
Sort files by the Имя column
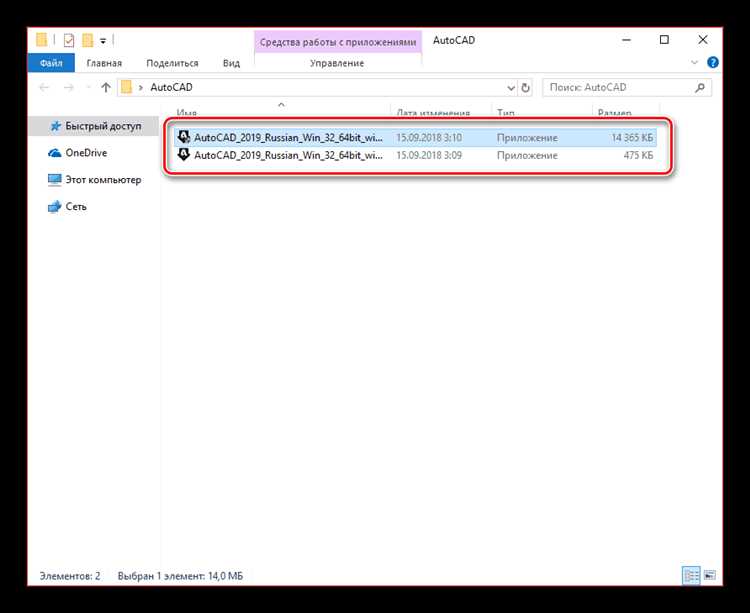[x=187, y=113]
